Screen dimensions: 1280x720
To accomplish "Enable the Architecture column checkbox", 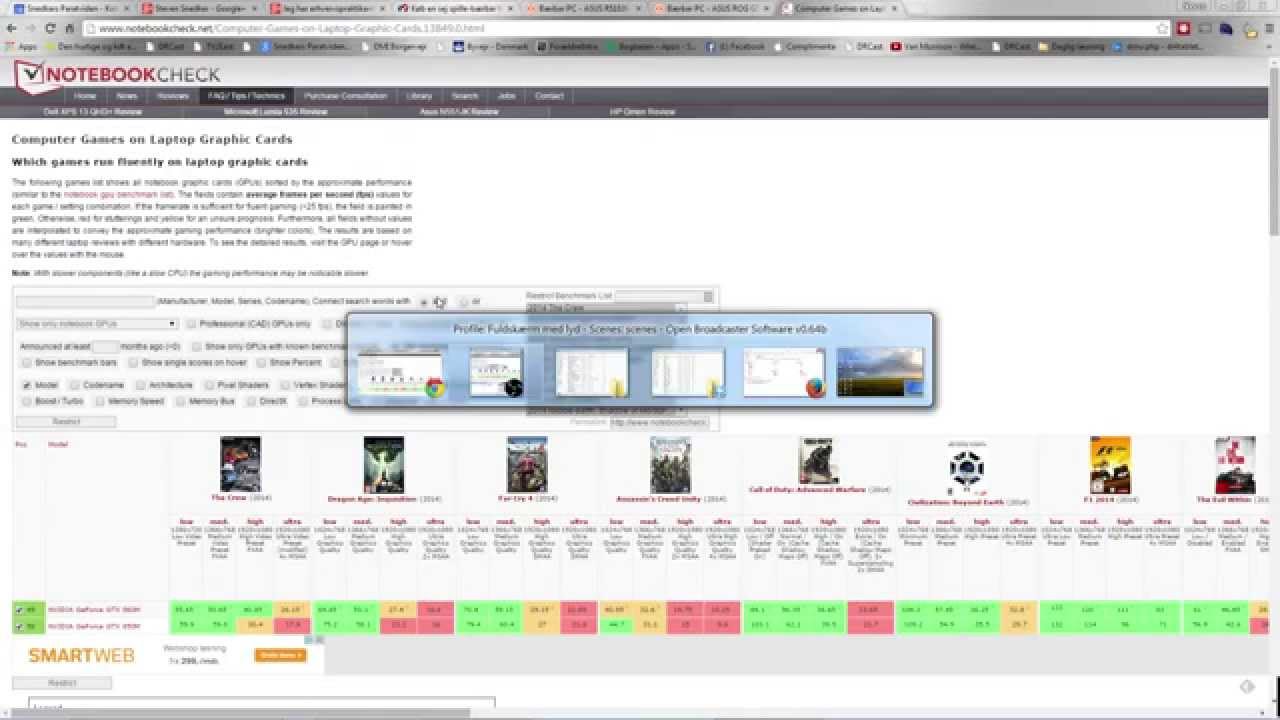I will point(140,385).
